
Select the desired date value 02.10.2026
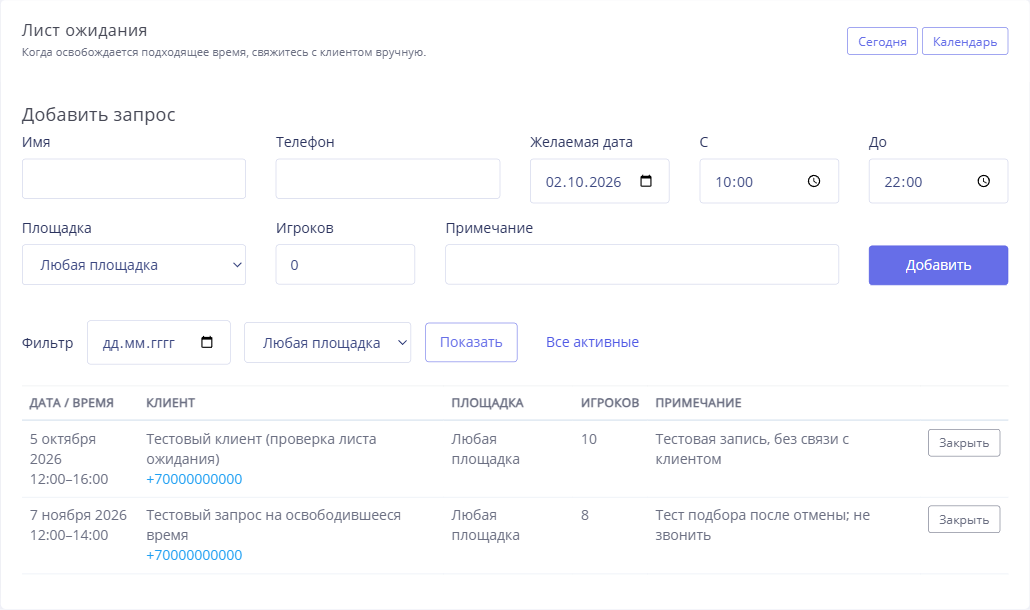[x=583, y=182]
